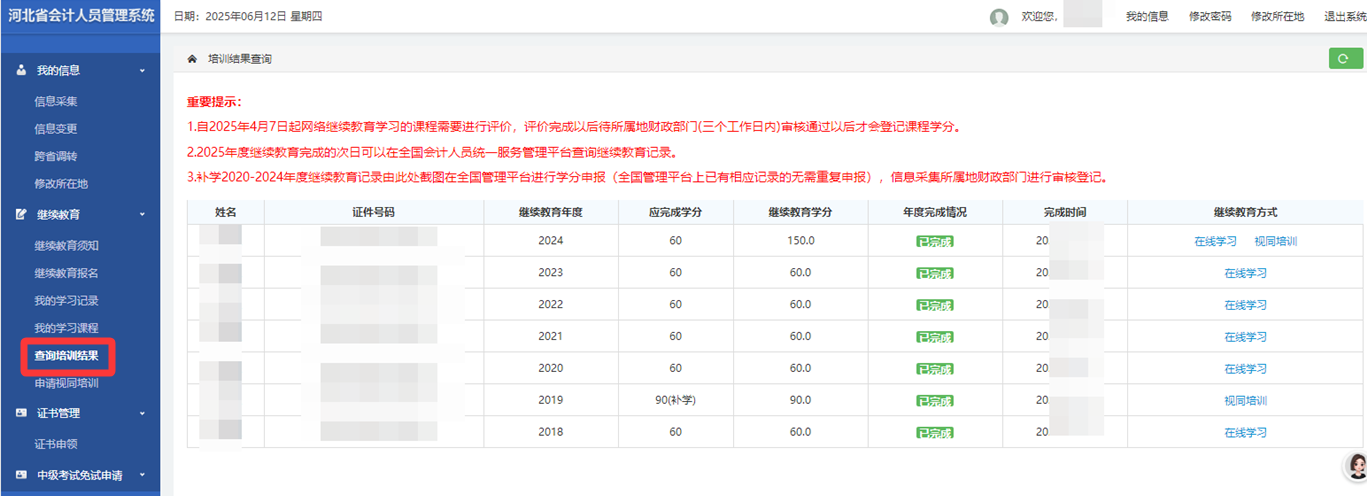Click 在线学习 link in the 2023 row
Screen dimensions: 1367x496
point(1245,273)
